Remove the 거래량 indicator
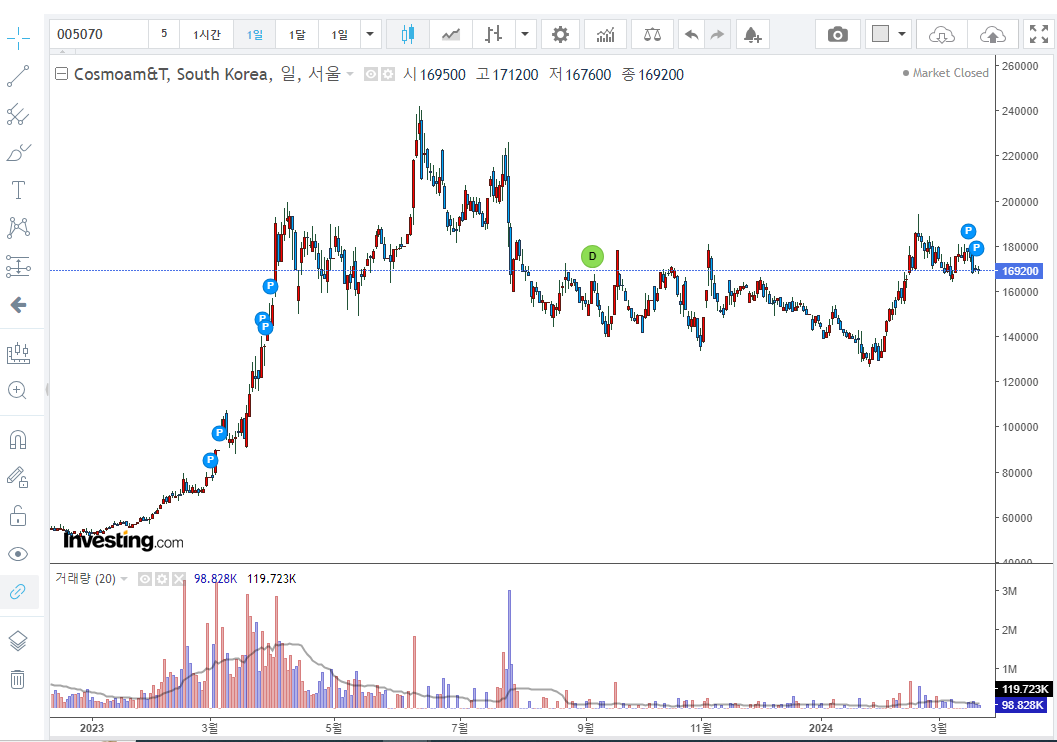1057x742 pixels. pos(179,579)
